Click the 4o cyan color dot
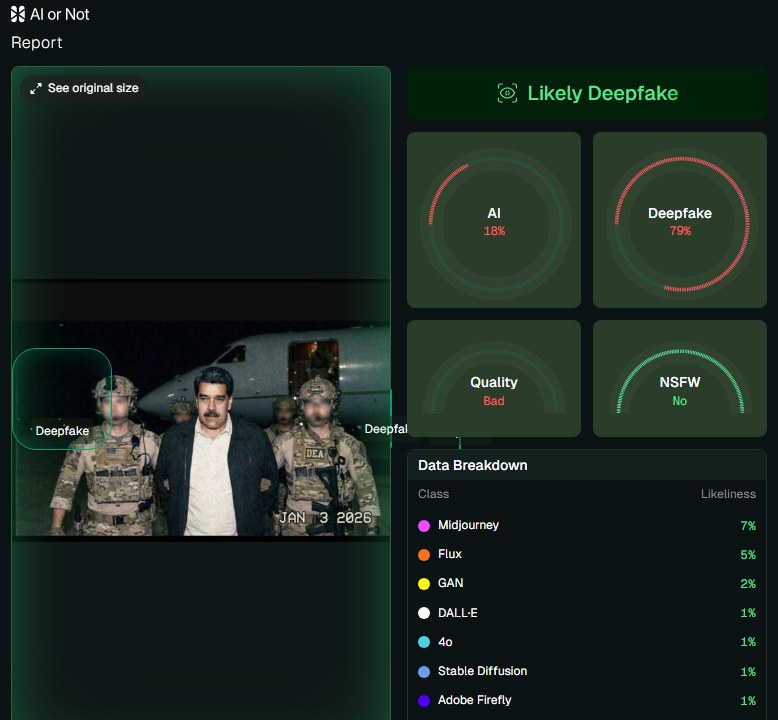Screen dimensions: 778x720 [x=424, y=642]
